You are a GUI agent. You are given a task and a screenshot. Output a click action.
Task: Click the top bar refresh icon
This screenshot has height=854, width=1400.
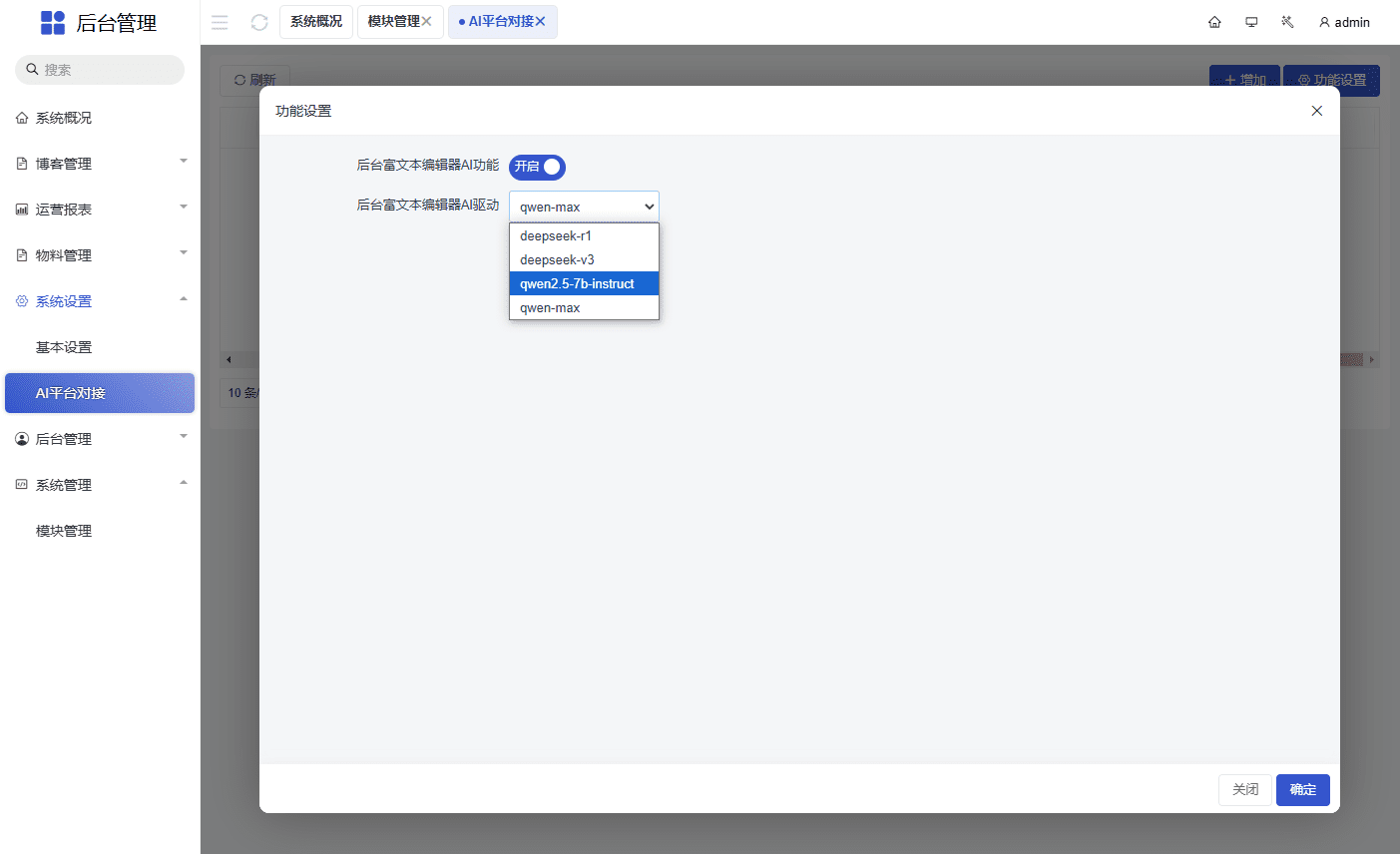coord(259,22)
